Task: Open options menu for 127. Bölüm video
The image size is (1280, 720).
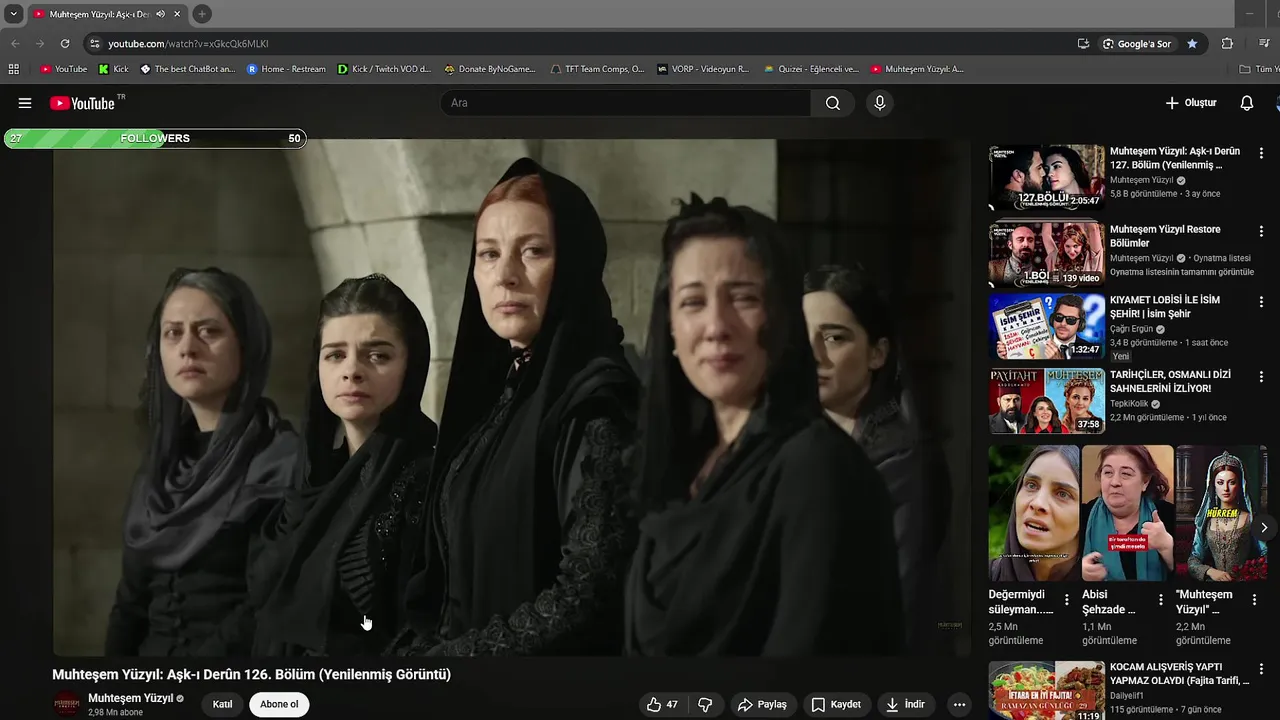Action: pyautogui.click(x=1261, y=153)
